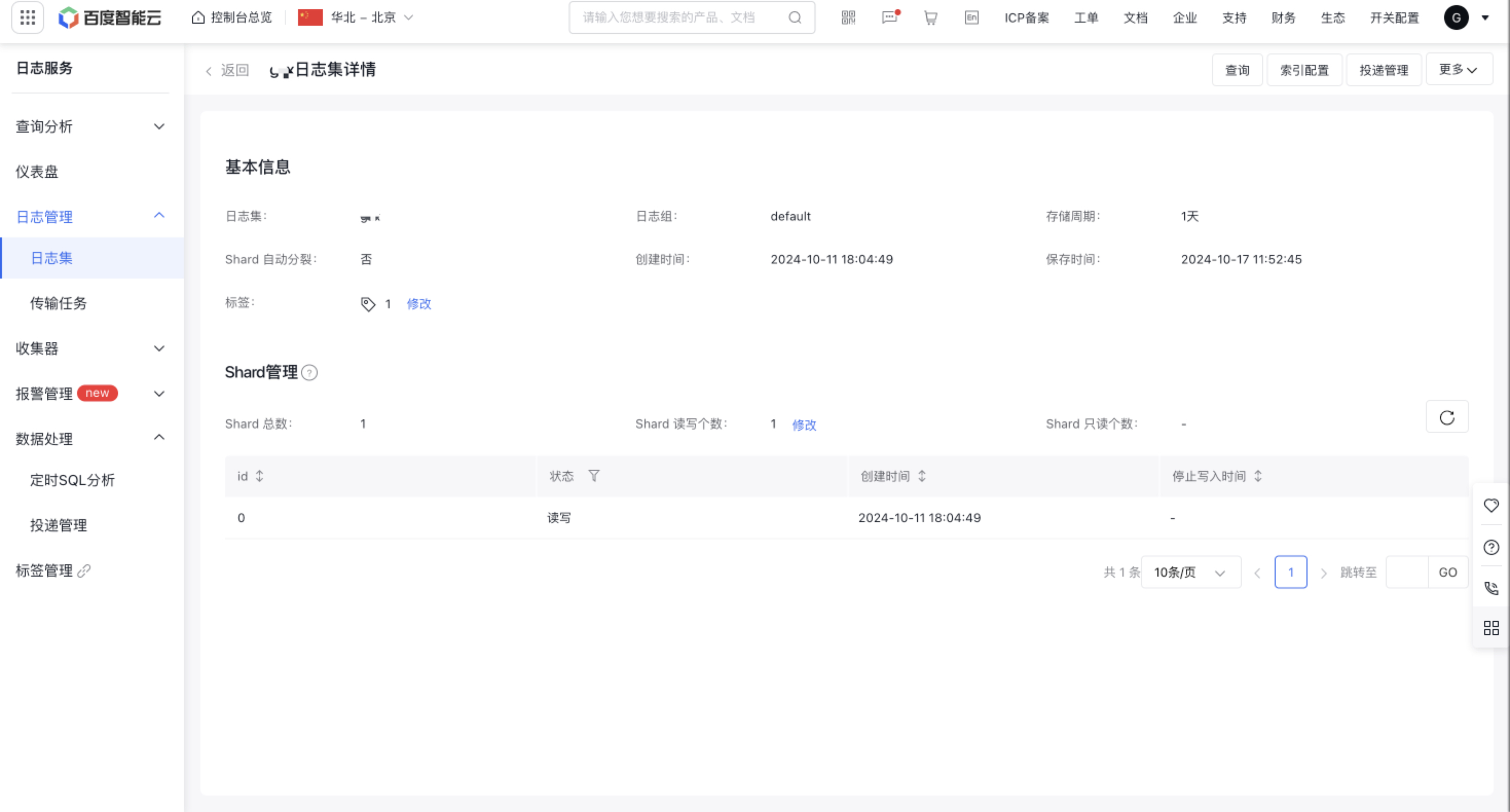This screenshot has width=1510, height=812.
Task: Click the GO jump button
Action: 1447,572
